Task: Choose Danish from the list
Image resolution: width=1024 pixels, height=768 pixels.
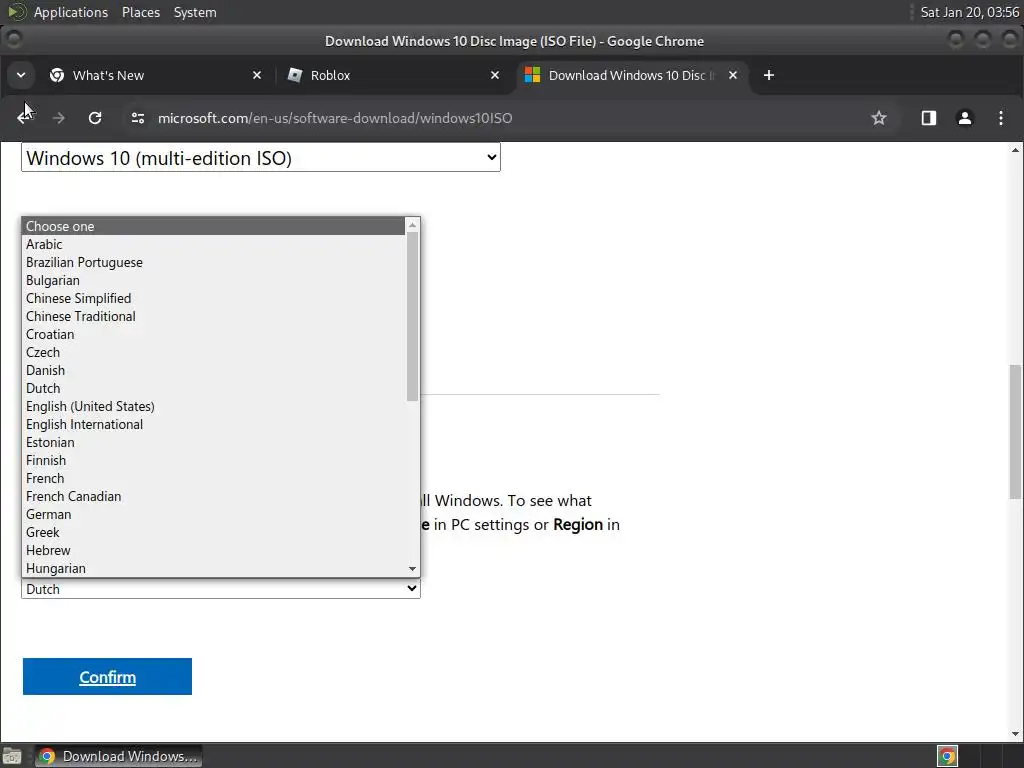Action: [x=214, y=370]
